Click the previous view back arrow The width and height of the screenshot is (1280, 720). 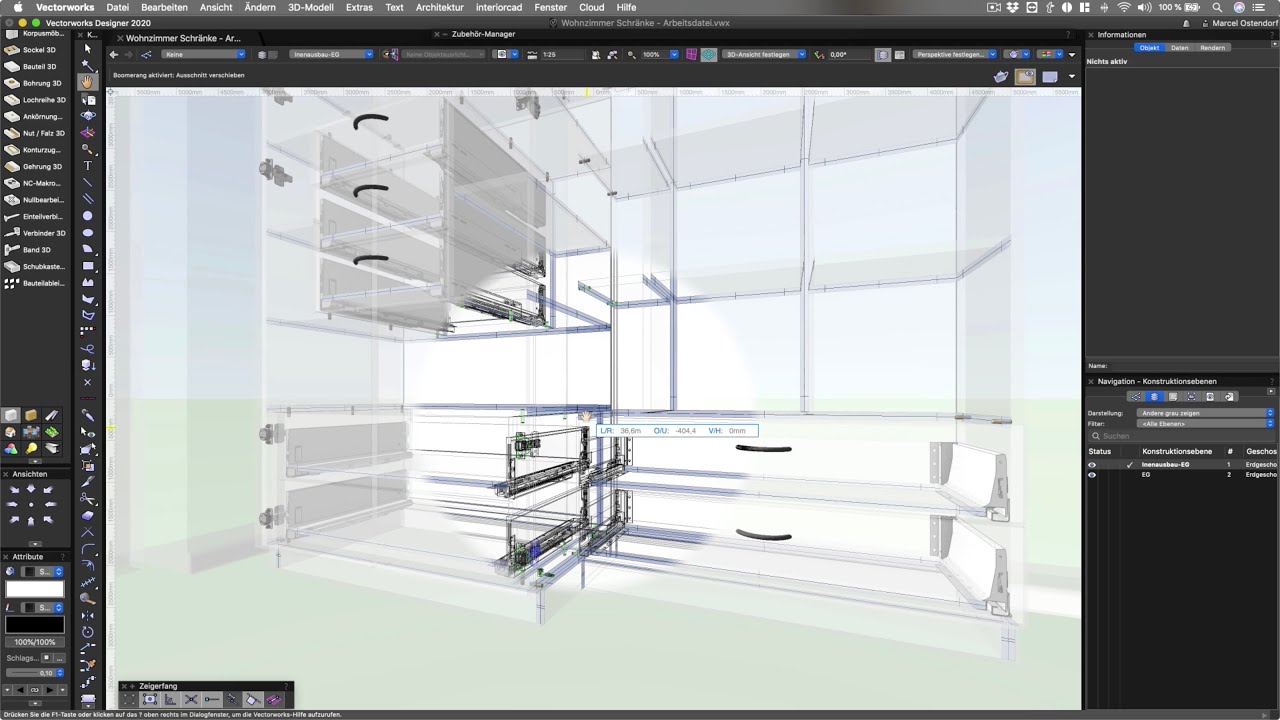(114, 55)
